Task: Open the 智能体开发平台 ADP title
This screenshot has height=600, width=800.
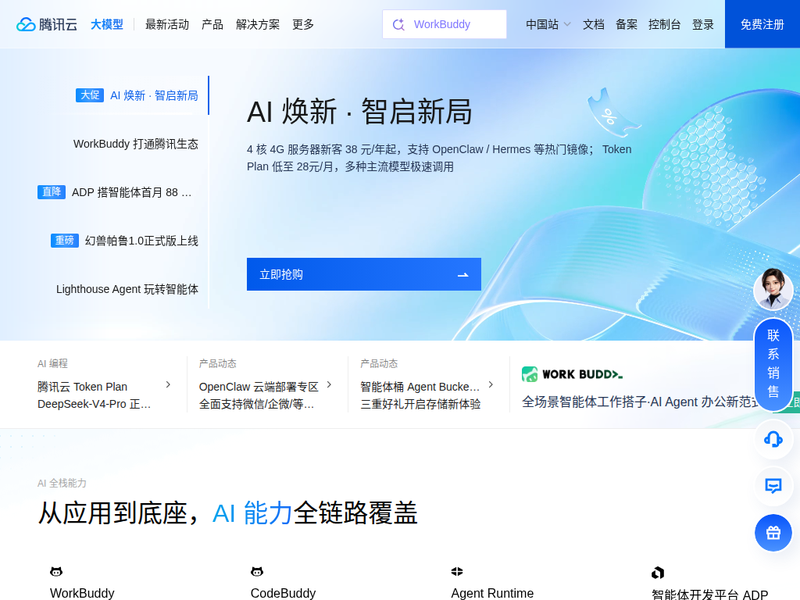Action: coord(710,594)
